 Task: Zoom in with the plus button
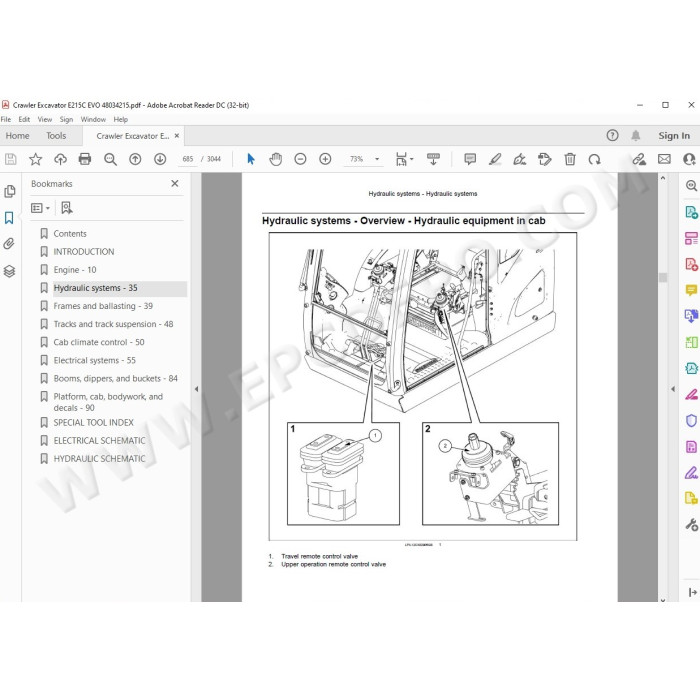click(x=325, y=159)
